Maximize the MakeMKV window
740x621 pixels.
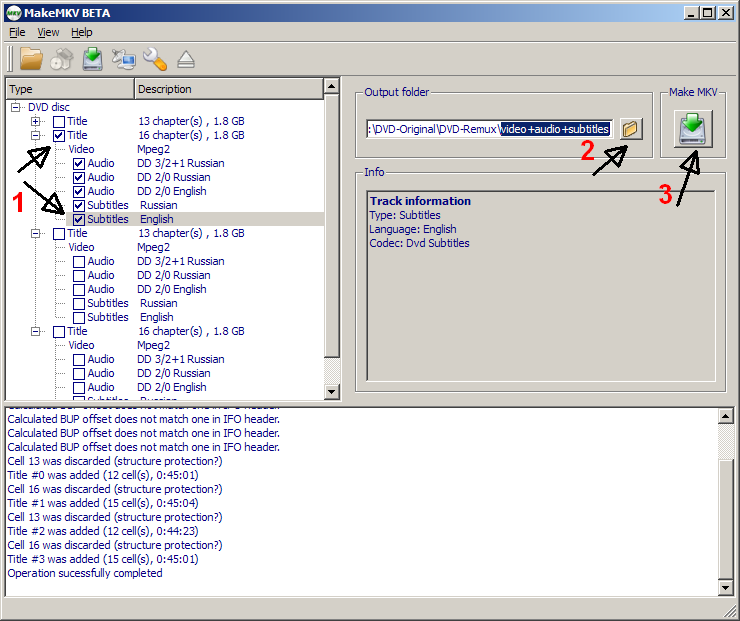pos(708,13)
